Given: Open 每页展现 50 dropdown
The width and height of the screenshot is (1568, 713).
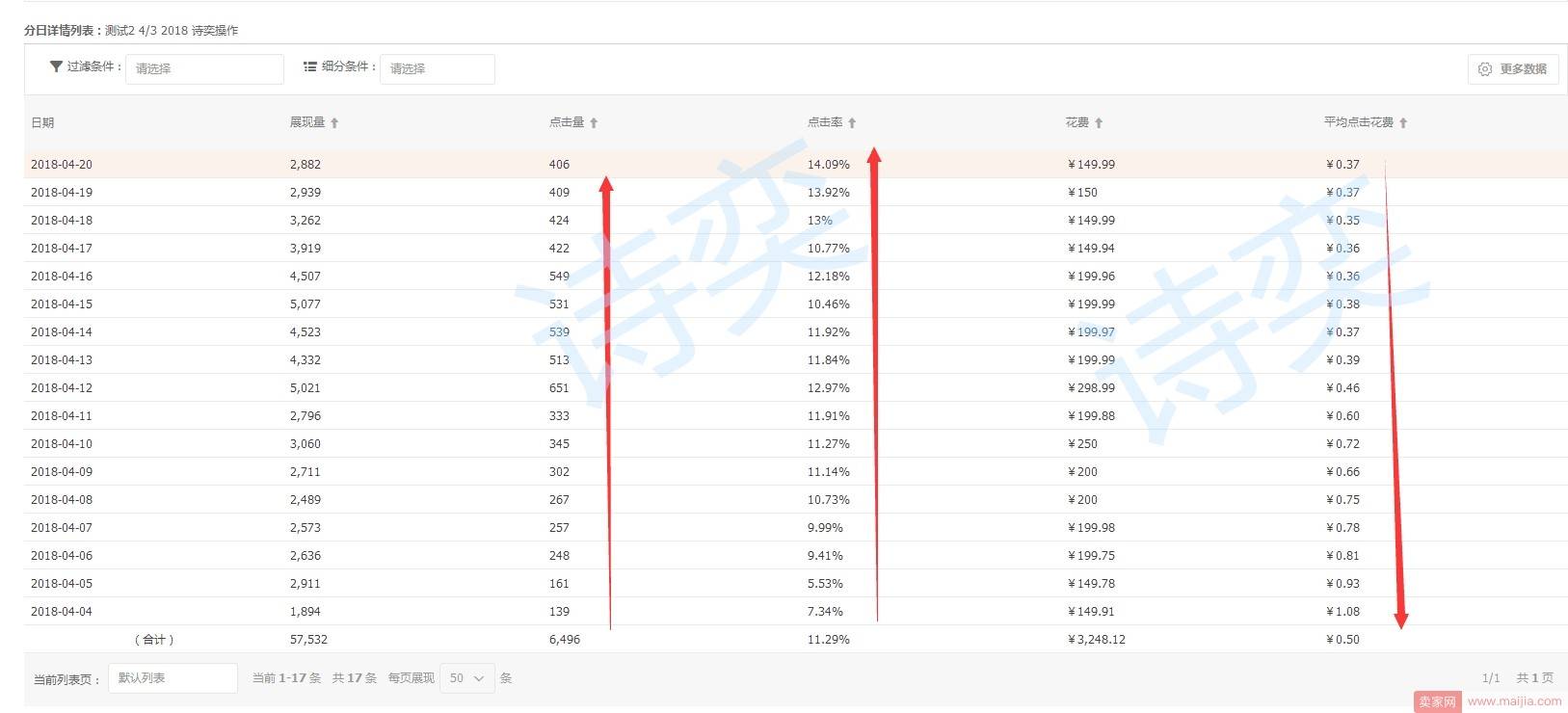Looking at the screenshot, I should [x=467, y=678].
